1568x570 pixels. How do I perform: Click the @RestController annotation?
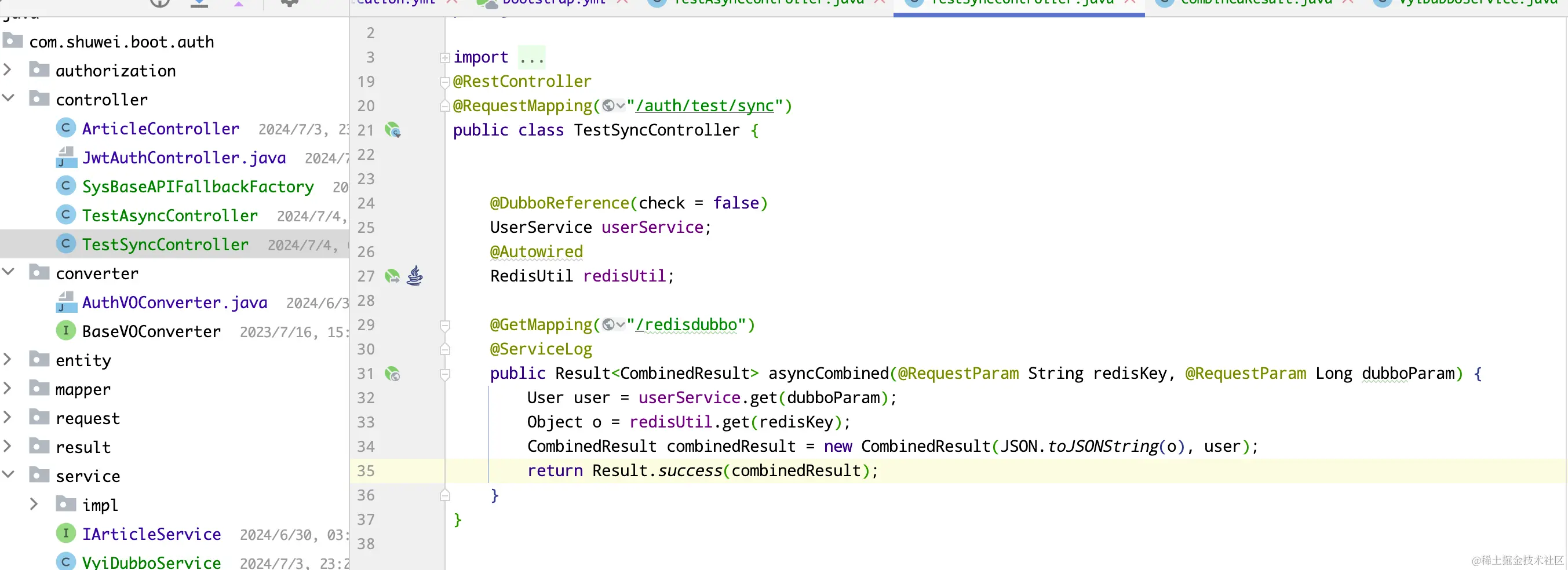click(x=522, y=82)
